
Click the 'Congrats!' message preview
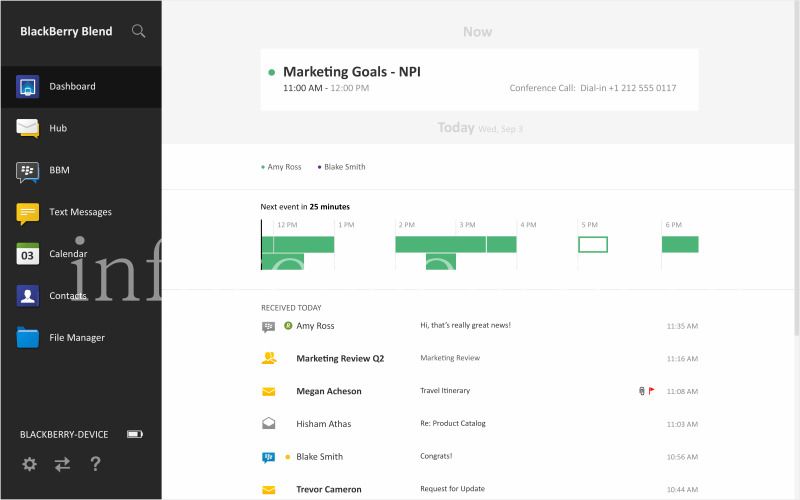436,456
